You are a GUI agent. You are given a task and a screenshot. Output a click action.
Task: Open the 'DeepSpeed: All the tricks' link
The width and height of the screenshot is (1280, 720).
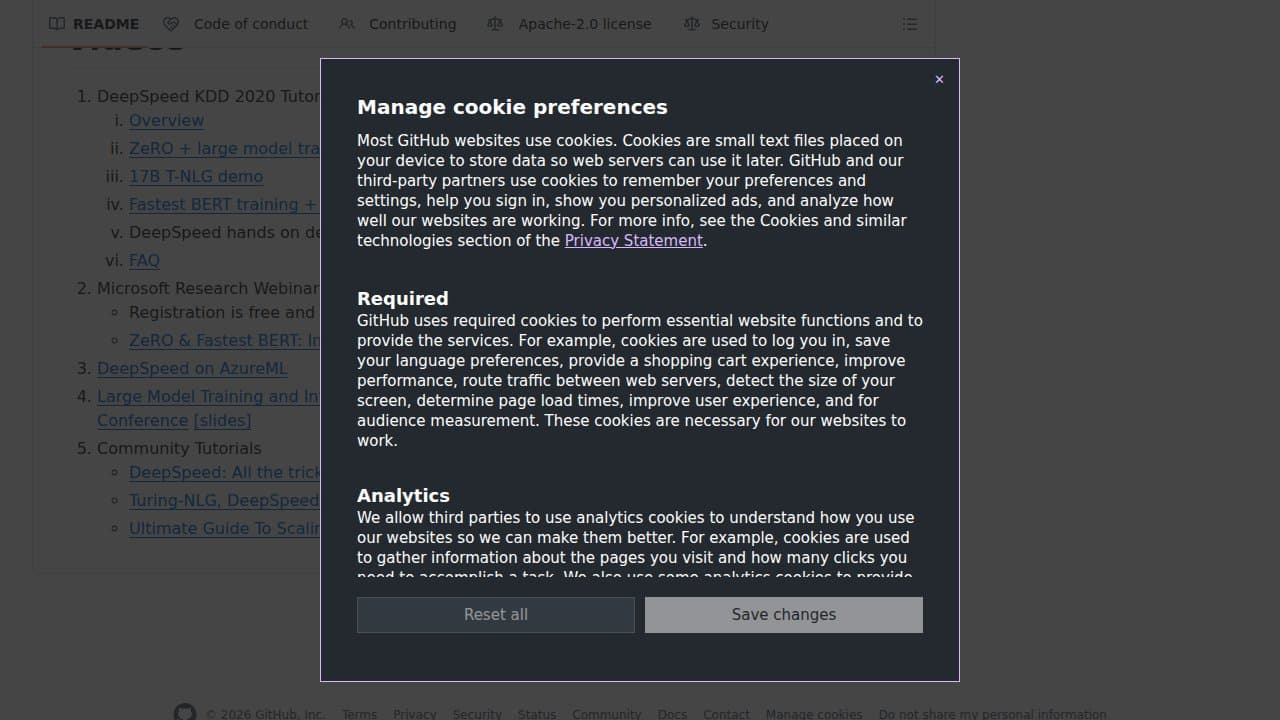point(224,473)
